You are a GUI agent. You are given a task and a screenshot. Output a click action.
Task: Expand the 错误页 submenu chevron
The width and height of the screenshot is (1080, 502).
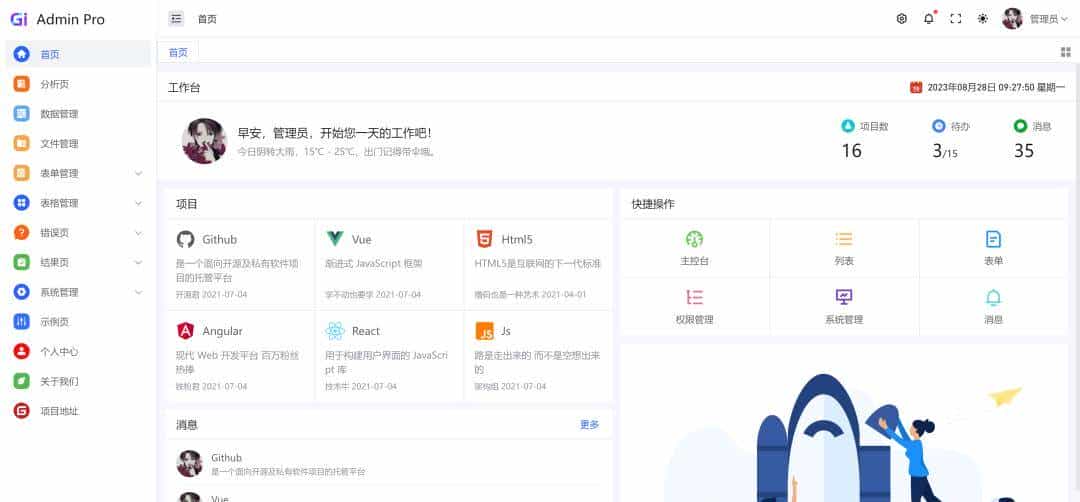click(x=138, y=233)
